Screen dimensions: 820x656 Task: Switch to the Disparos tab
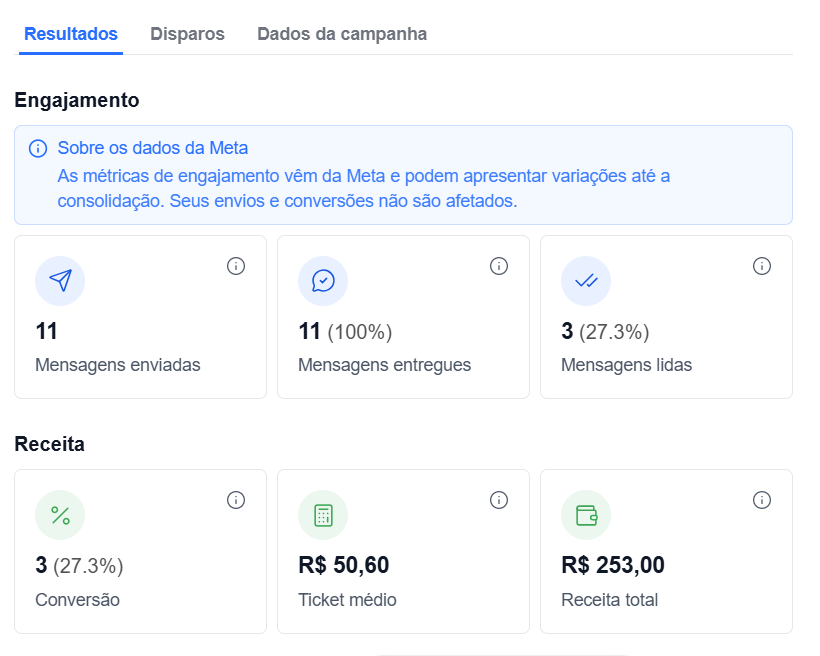[x=187, y=34]
